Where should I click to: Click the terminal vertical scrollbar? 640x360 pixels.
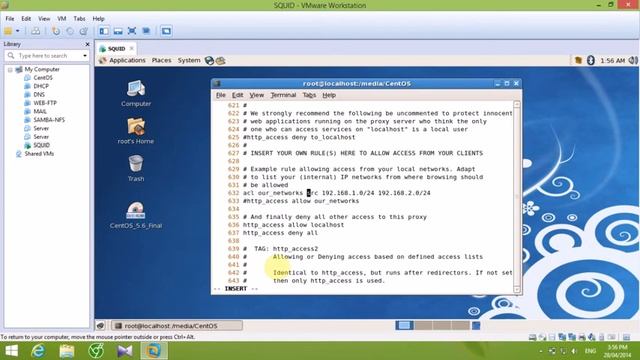[517, 197]
